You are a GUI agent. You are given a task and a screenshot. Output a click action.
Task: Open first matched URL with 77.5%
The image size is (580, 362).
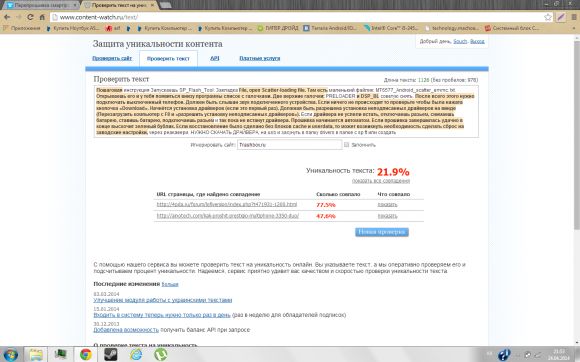[227, 204]
